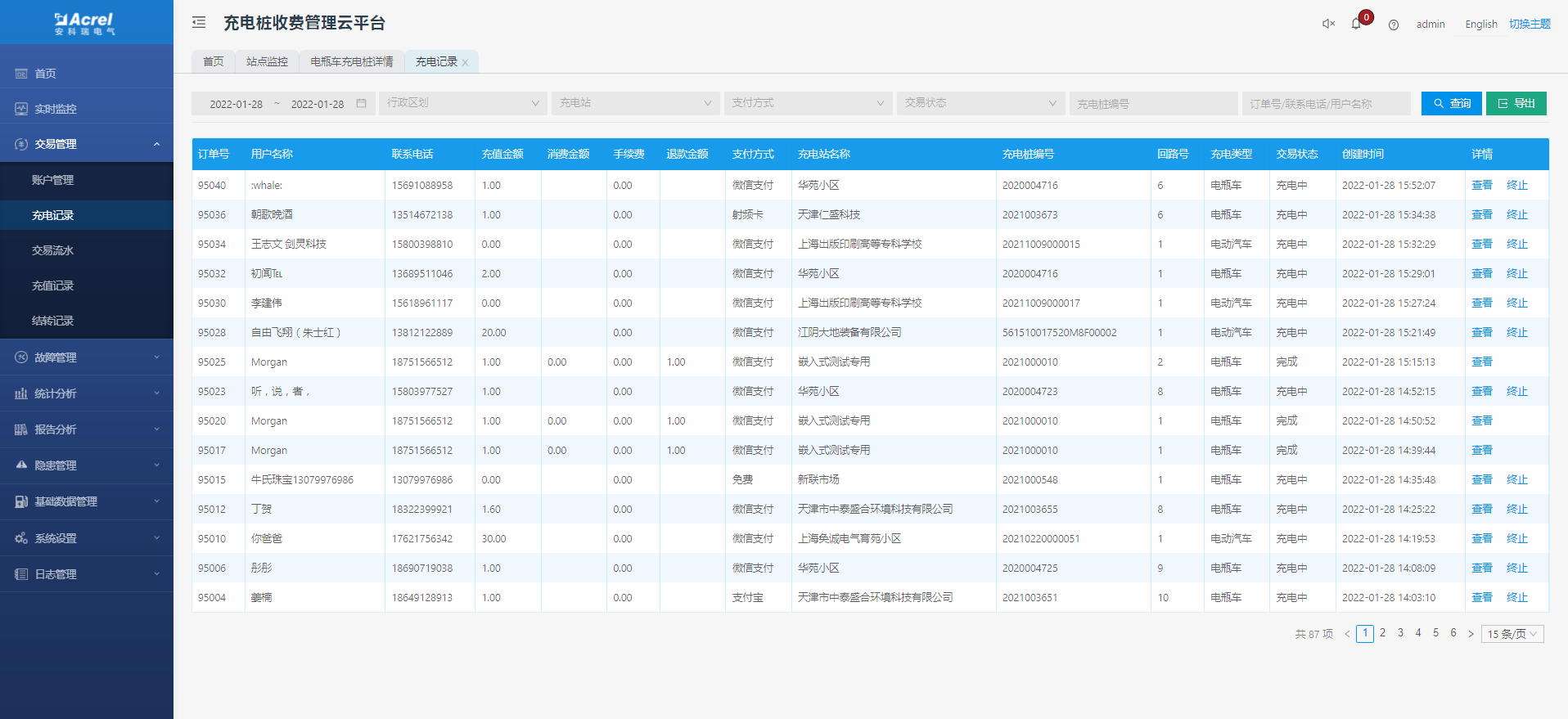This screenshot has width=1568, height=719.
Task: Click the 故障管理 sidebar icon
Action: pyautogui.click(x=21, y=357)
